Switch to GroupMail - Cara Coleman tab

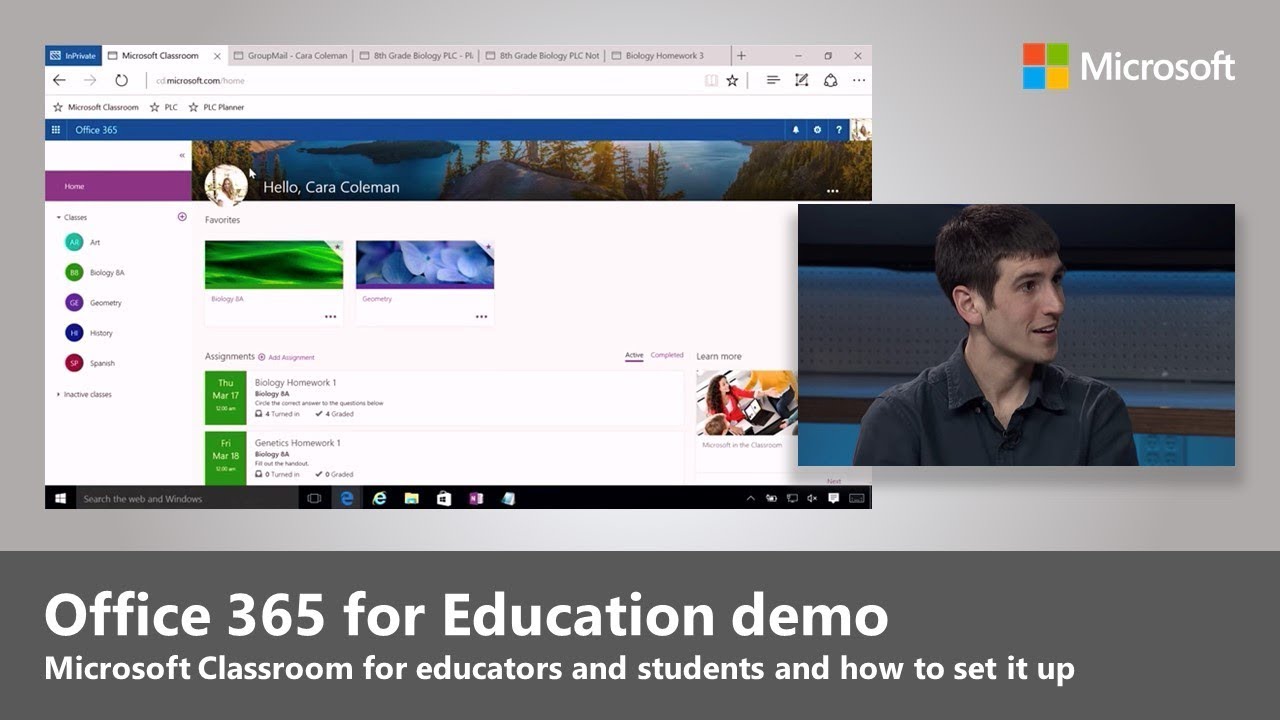click(290, 56)
